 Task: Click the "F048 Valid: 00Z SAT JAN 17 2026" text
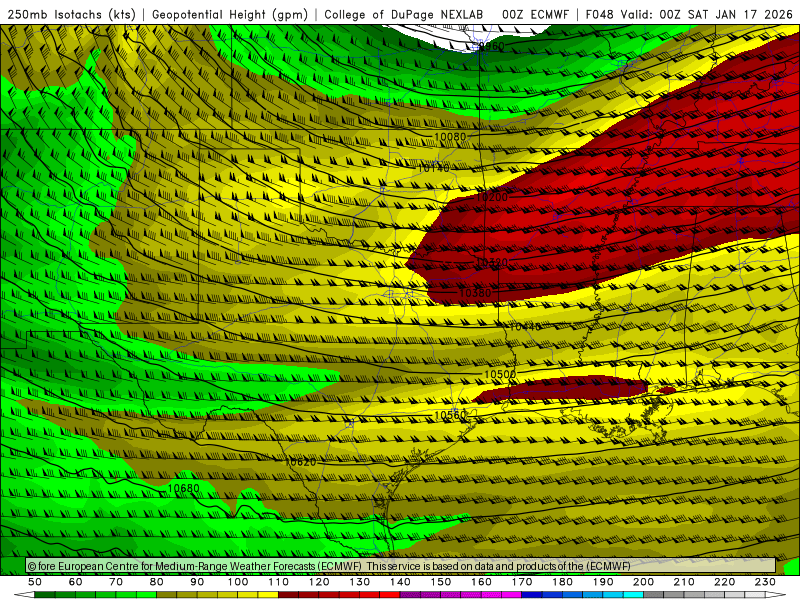point(689,14)
